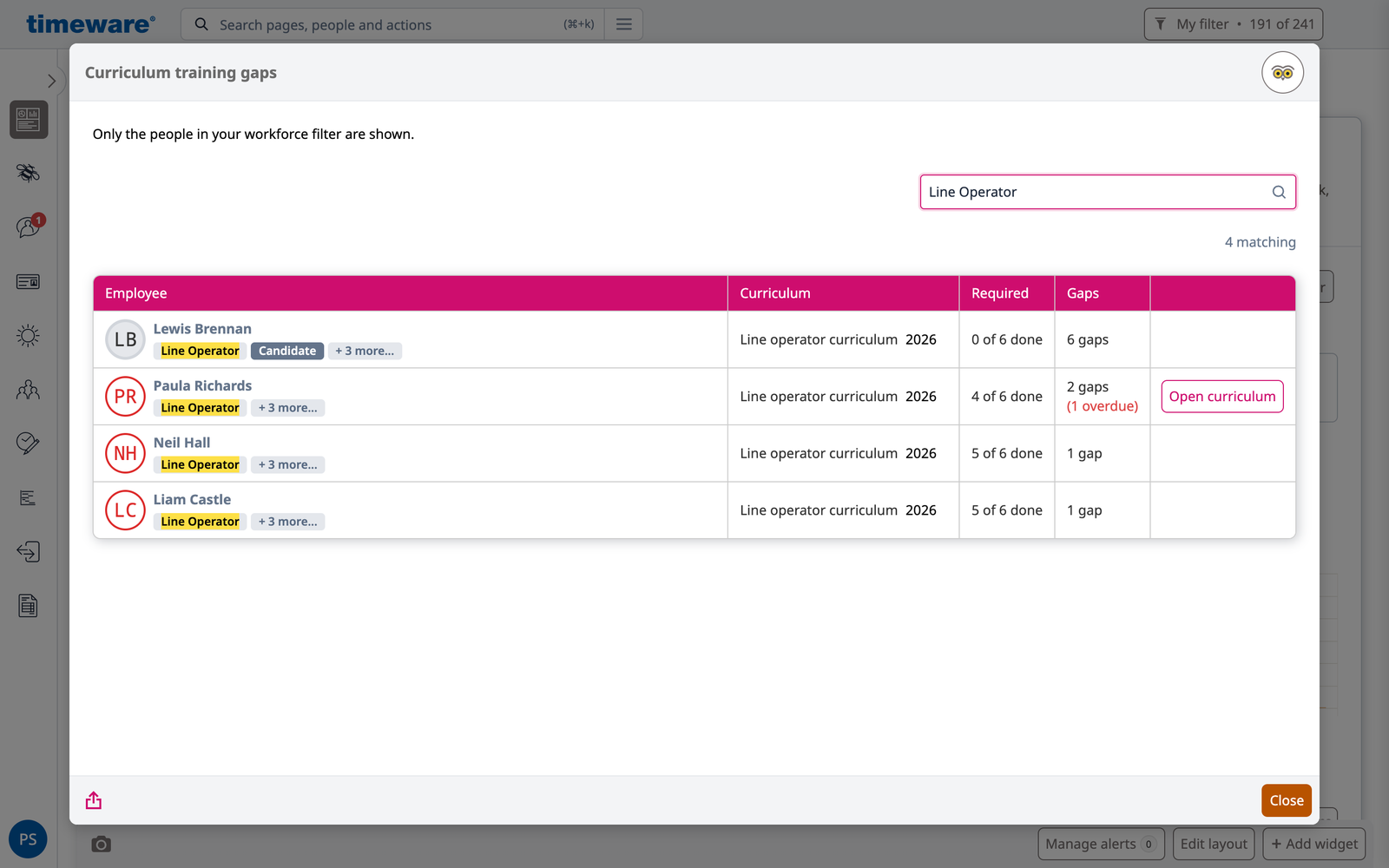Open the document report icon in sidebar
Screen dimensions: 1389x868
[x=29, y=606]
